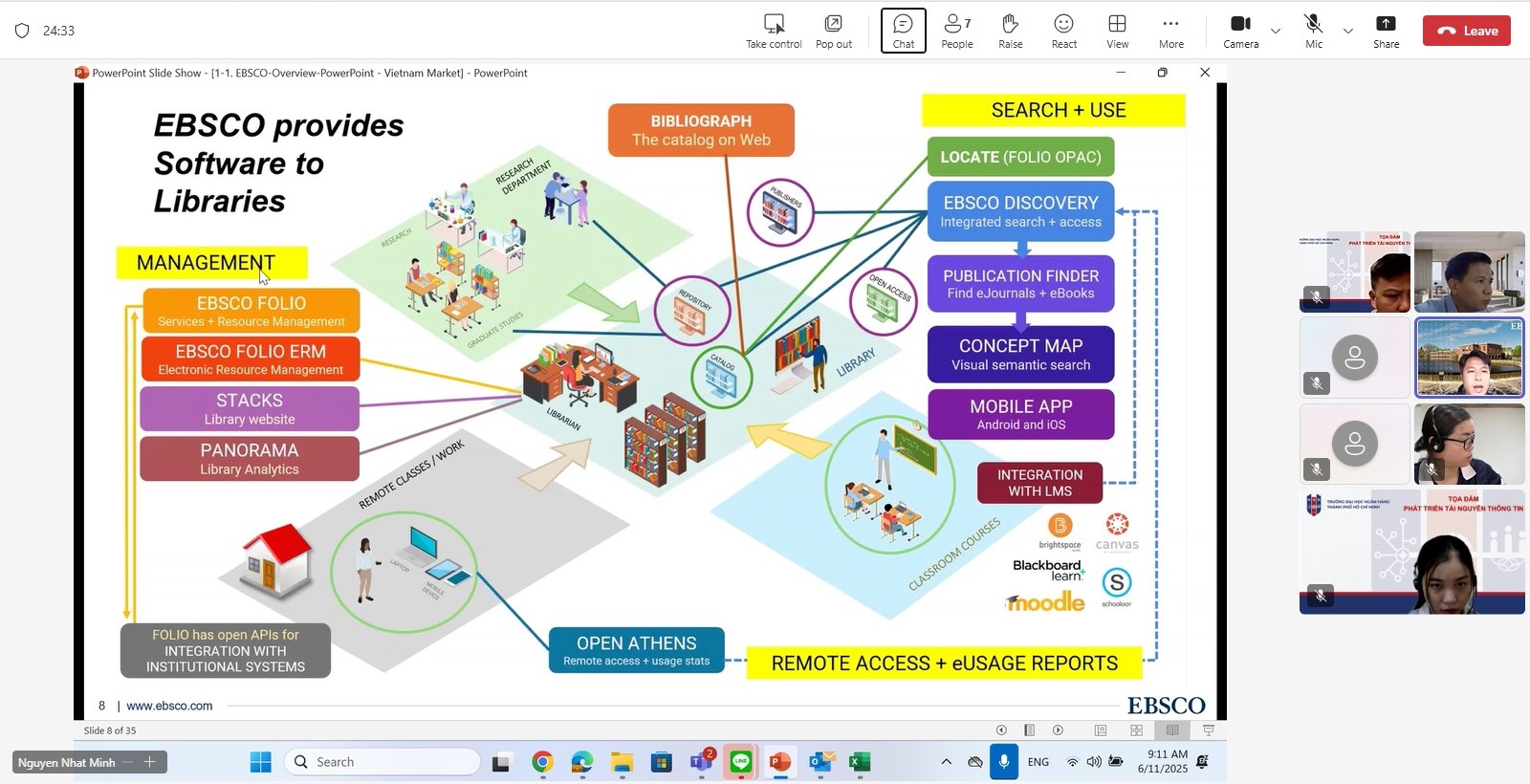The image size is (1530, 784).
Task: Open Microsoft Store from the taskbar
Action: click(662, 762)
